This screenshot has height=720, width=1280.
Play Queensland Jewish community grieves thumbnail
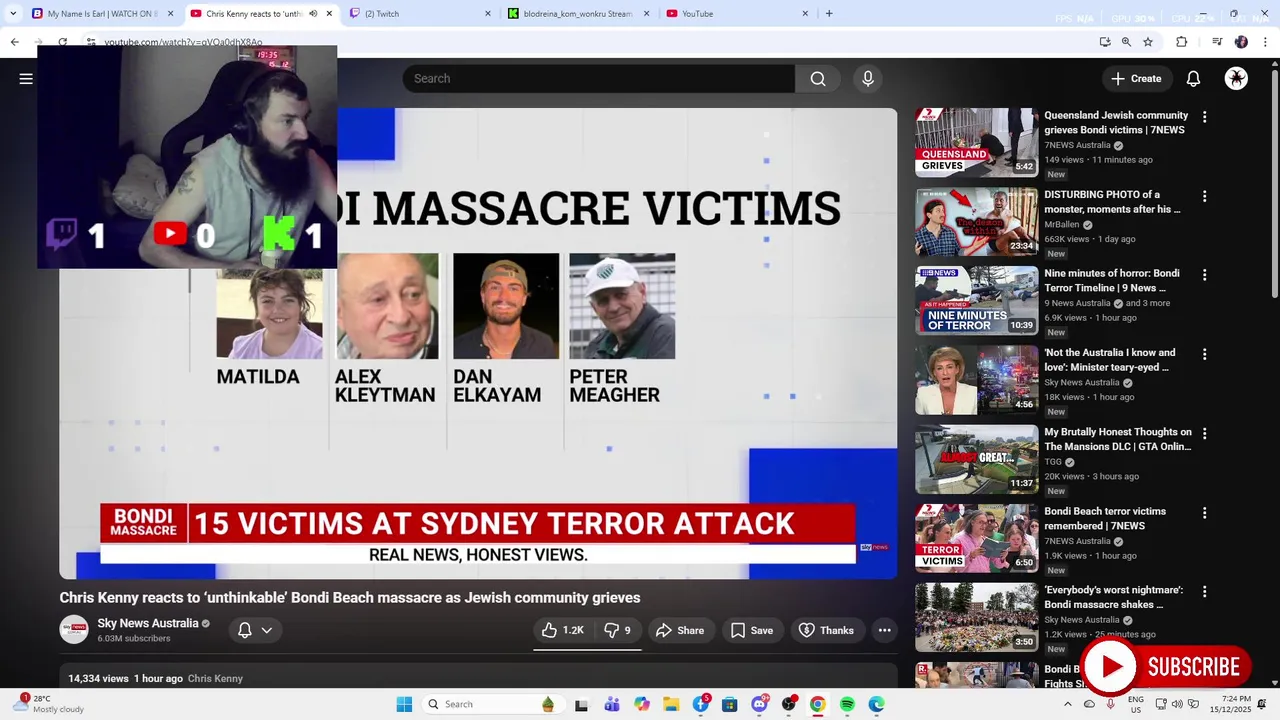(977, 142)
